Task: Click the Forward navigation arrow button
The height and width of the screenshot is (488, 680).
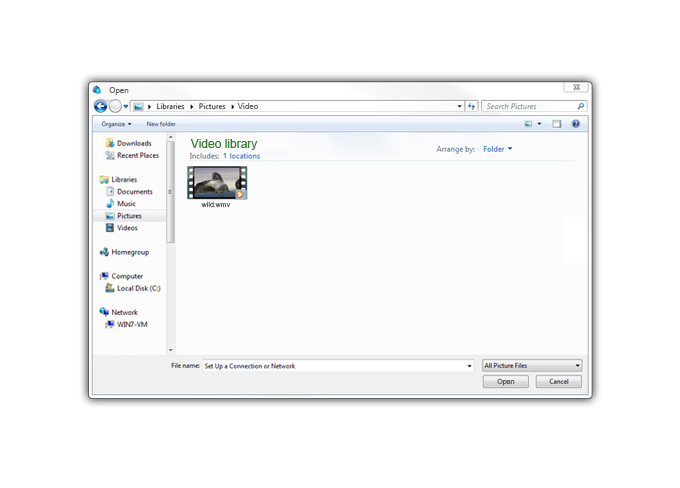Action: [x=115, y=106]
